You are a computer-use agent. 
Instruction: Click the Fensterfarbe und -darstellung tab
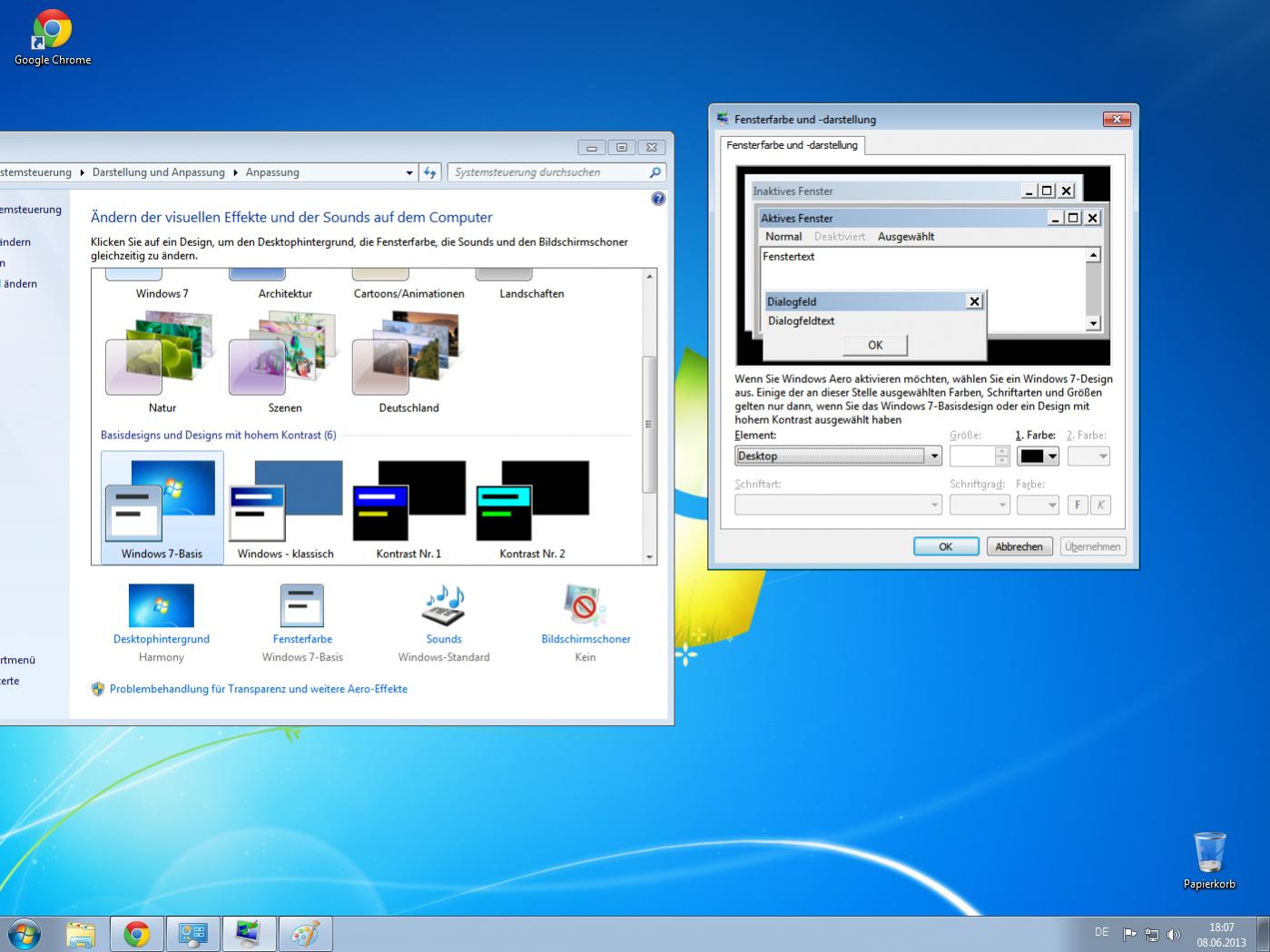pos(792,145)
